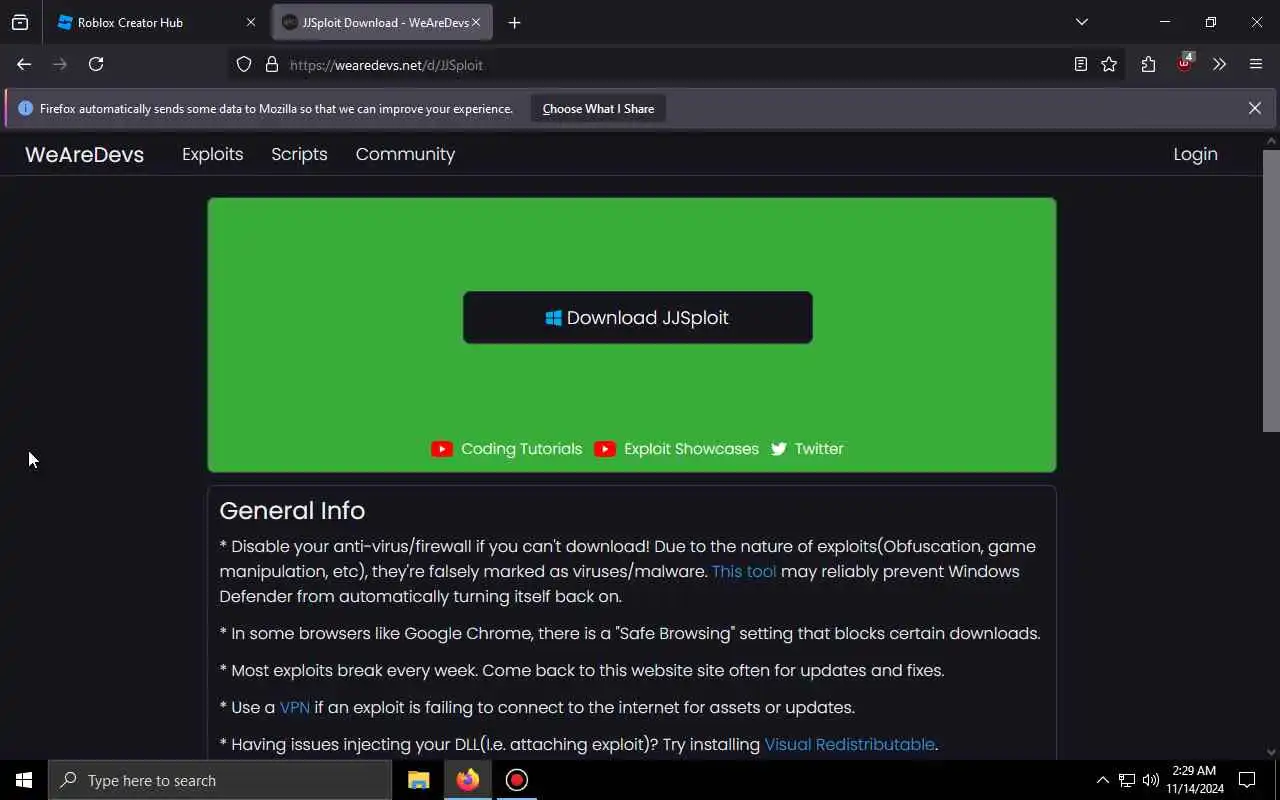This screenshot has width=1280, height=800.
Task: Expand more tools overflow chevron
Action: click(1219, 64)
